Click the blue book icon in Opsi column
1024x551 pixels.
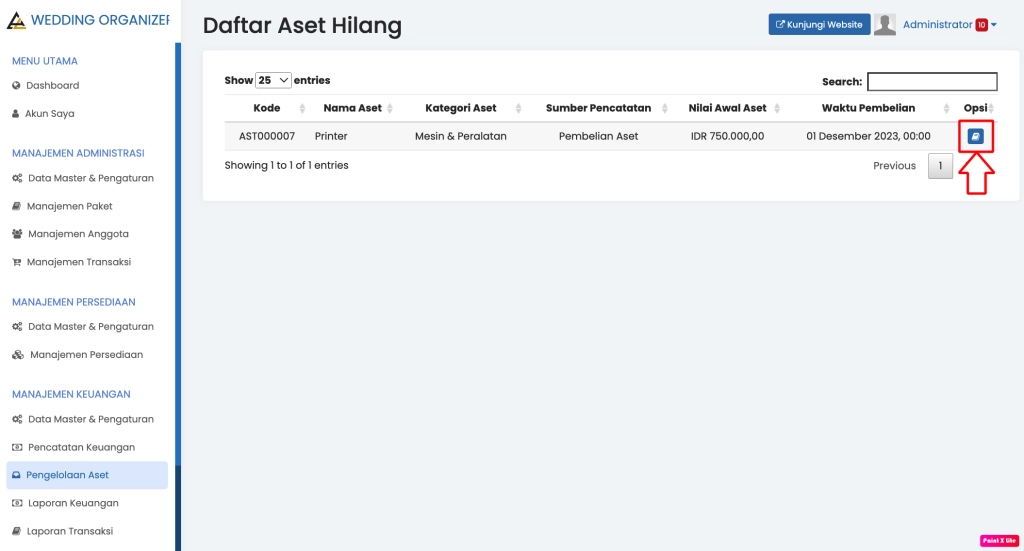click(976, 136)
